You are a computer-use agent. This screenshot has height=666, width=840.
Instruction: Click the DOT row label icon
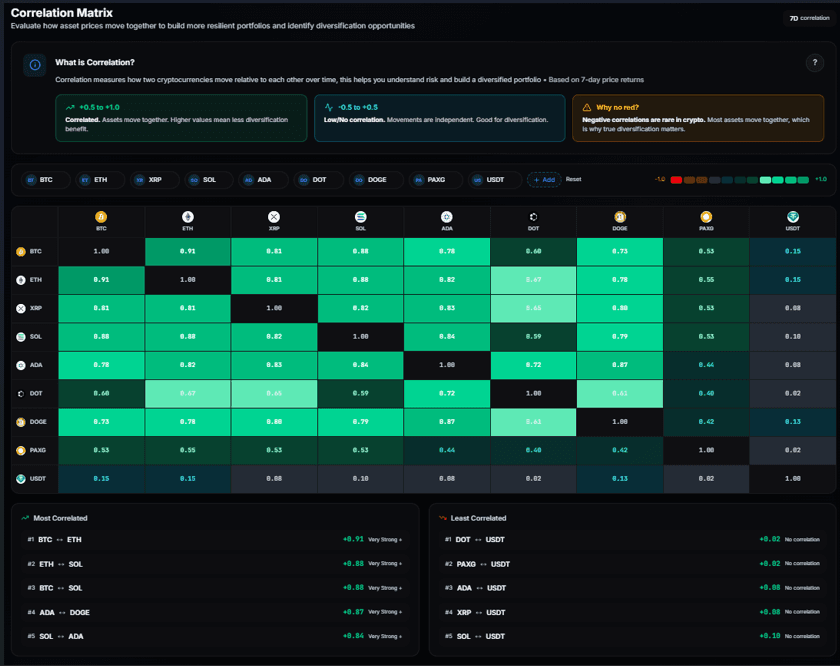(x=21, y=394)
